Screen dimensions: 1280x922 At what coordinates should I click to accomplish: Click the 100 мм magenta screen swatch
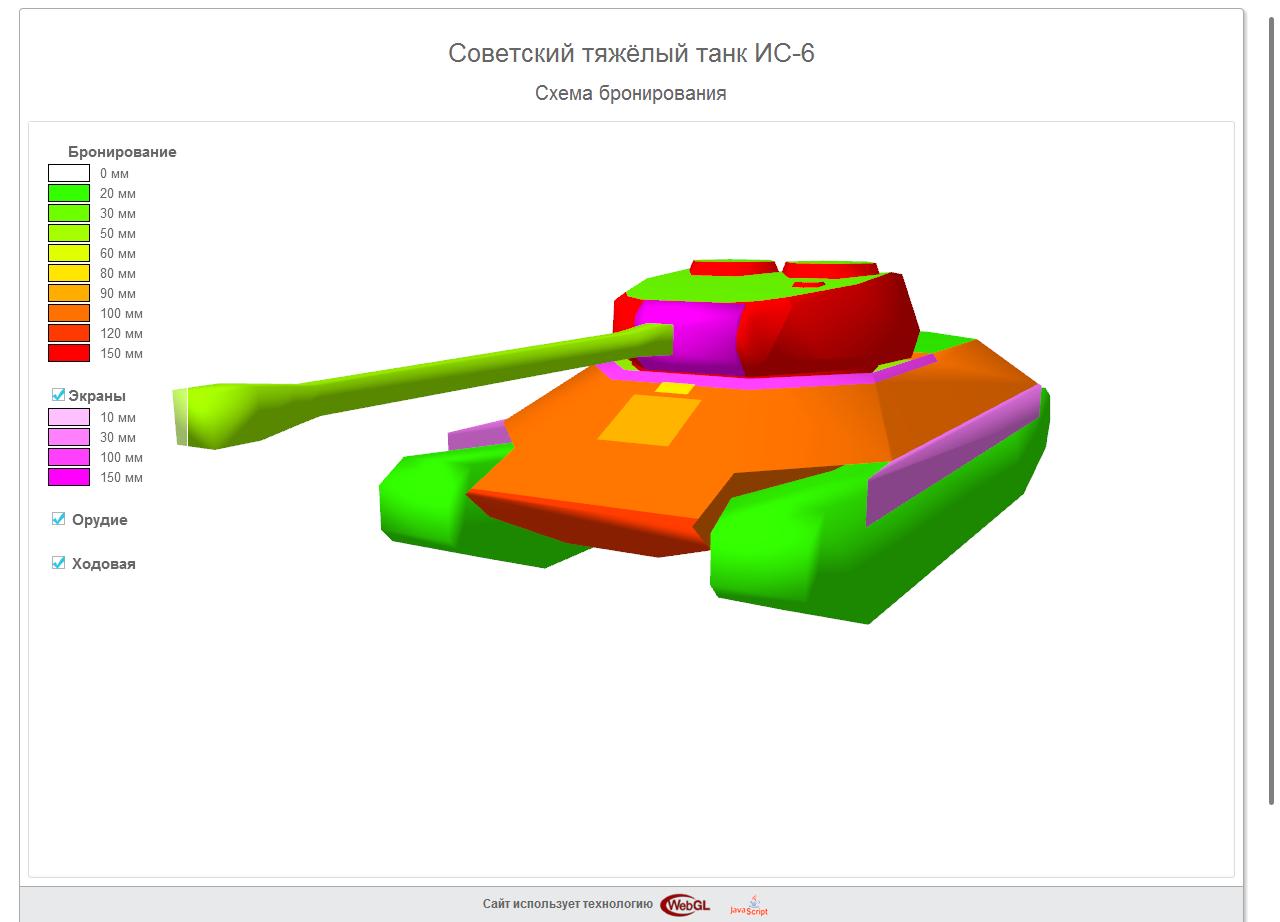pos(69,457)
